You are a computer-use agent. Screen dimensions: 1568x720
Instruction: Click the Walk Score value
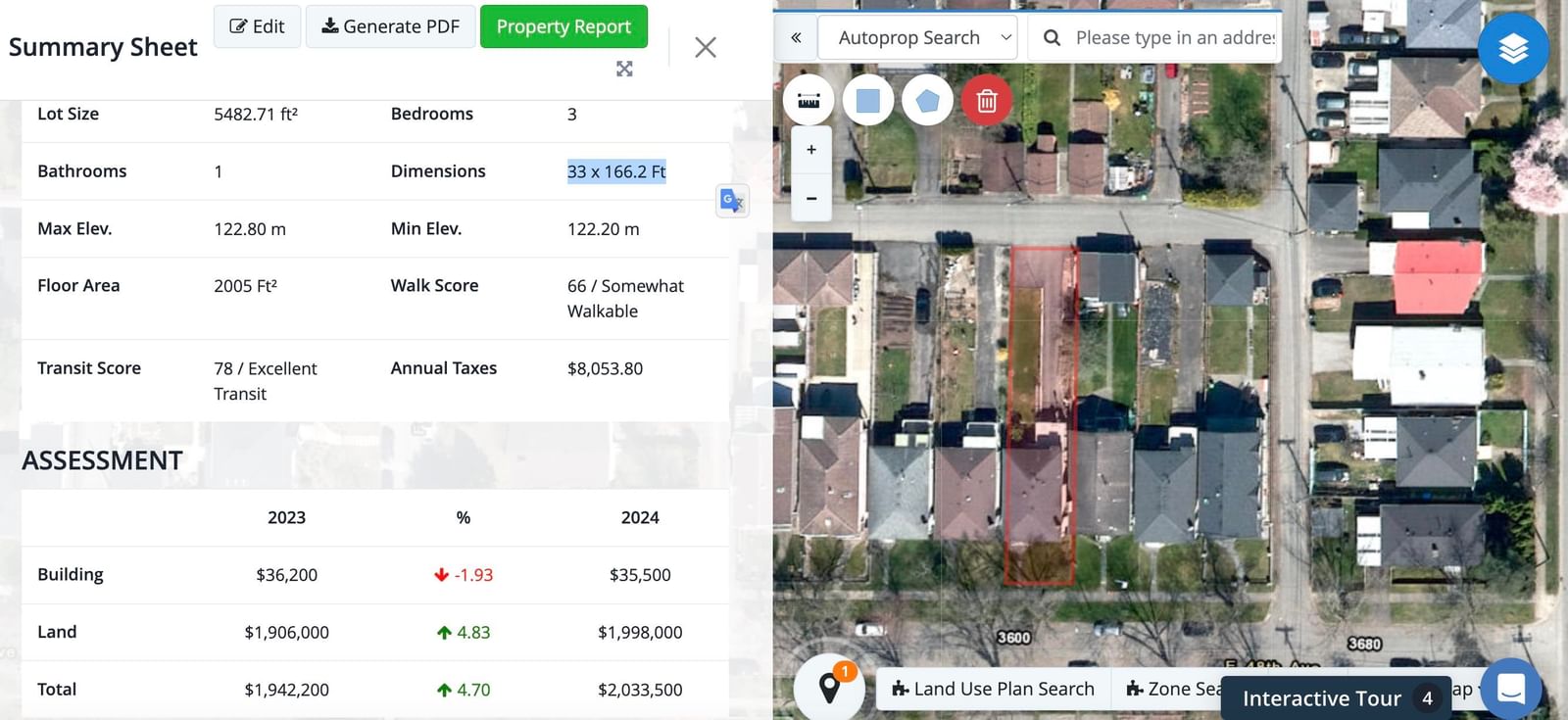click(x=625, y=299)
